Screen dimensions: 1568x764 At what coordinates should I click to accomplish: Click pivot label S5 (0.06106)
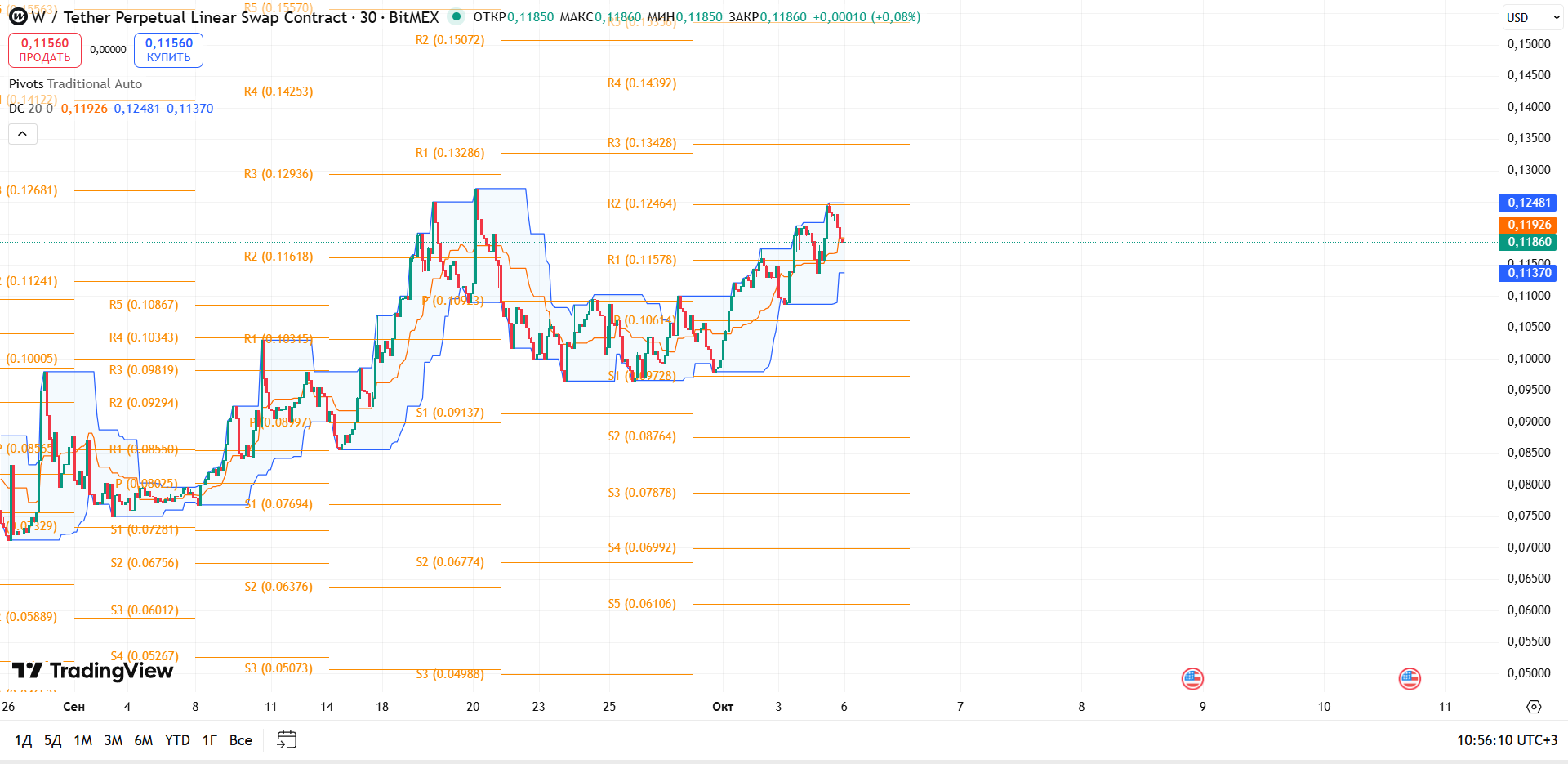(x=642, y=604)
